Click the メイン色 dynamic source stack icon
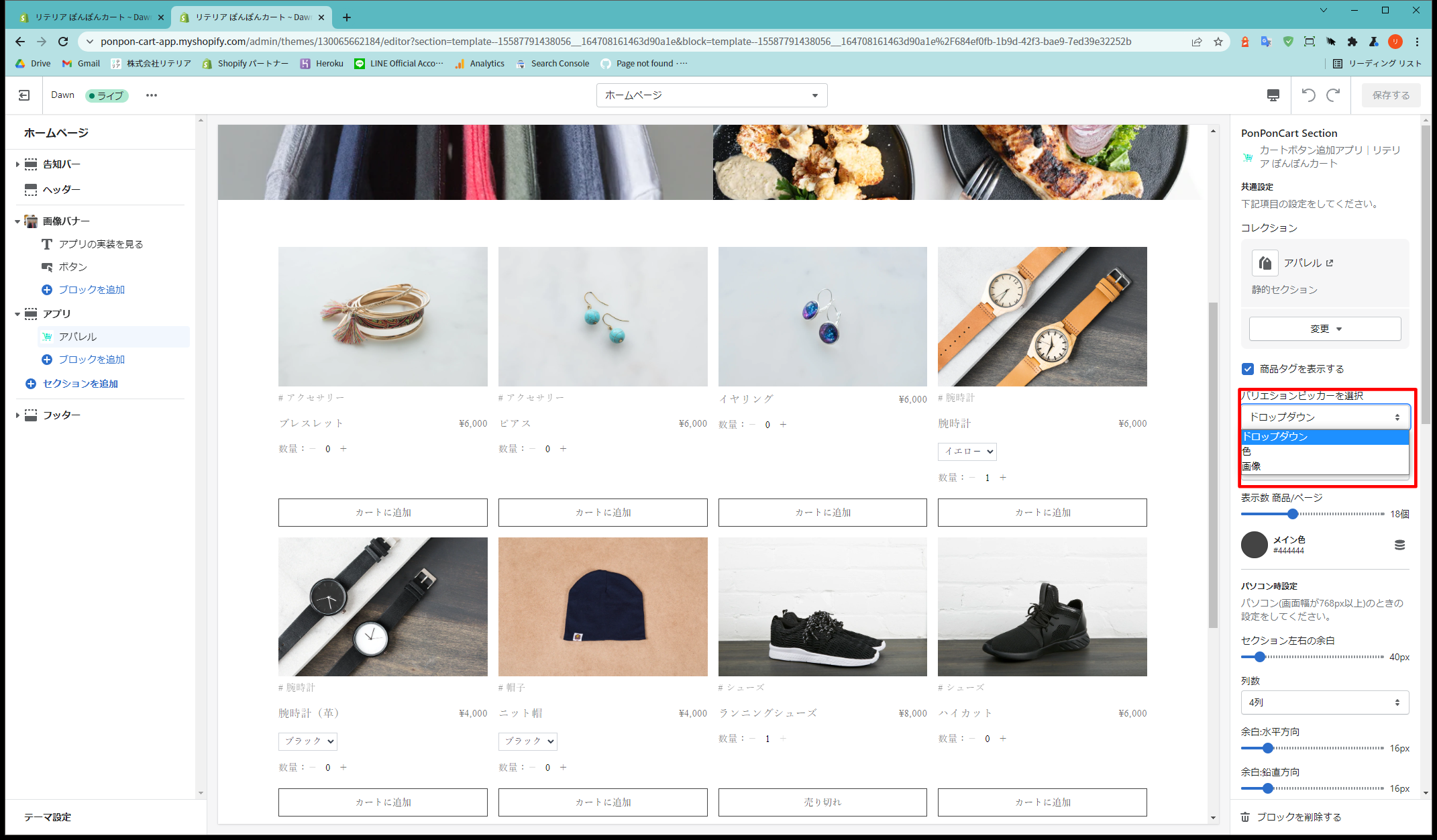Screen dimensions: 1437x840 [x=1399, y=545]
